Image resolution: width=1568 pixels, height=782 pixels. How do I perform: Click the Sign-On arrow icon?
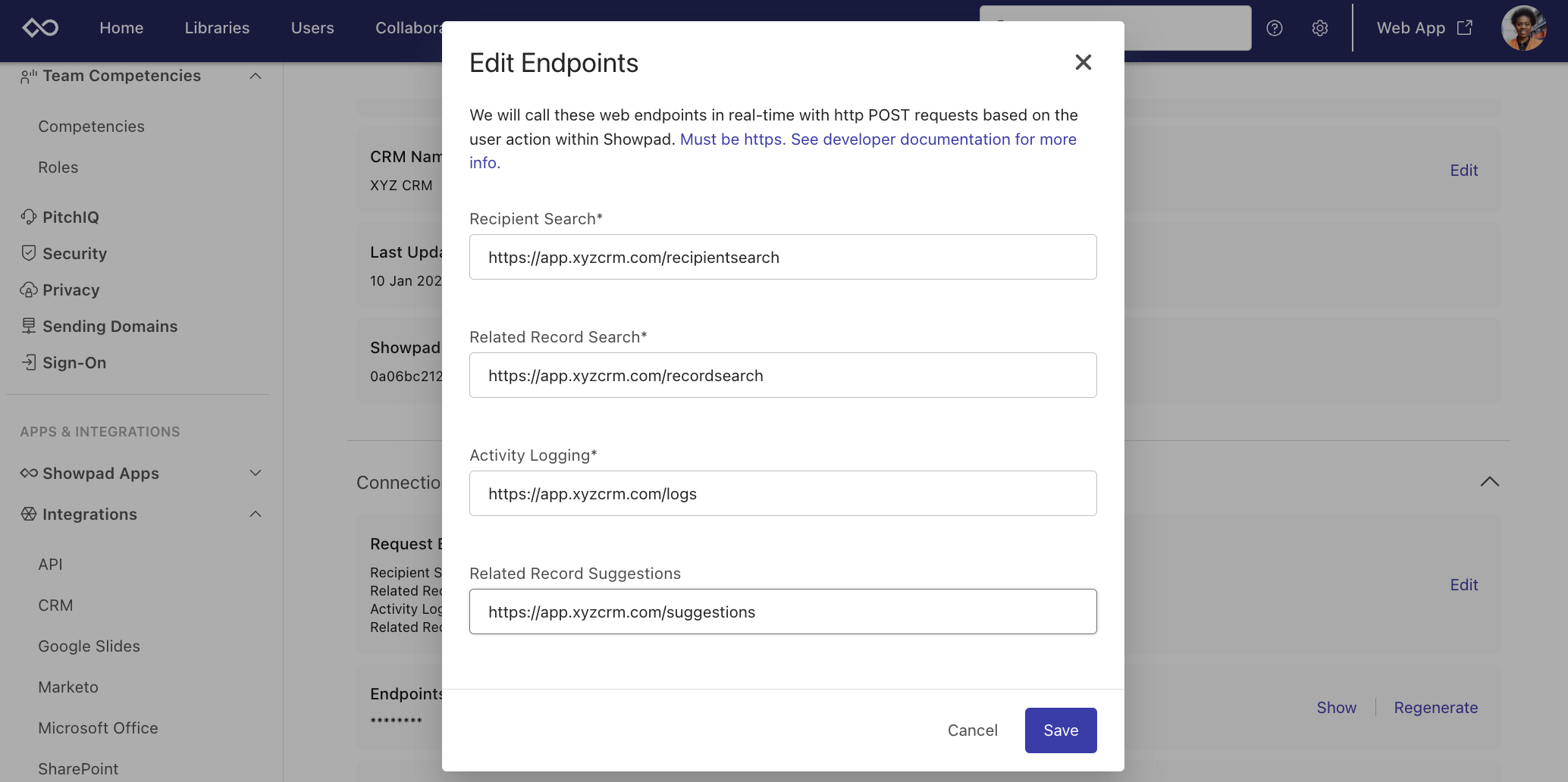[x=29, y=362]
